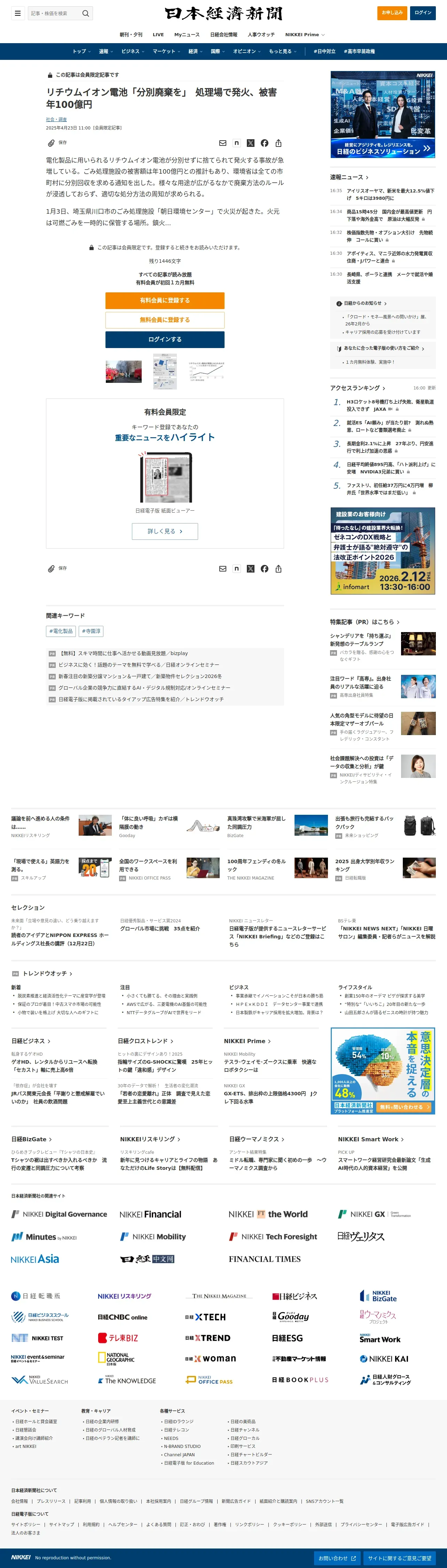Open NIKKEI Financial logo
This screenshot has width=447, height=1568.
pyautogui.click(x=150, y=1214)
